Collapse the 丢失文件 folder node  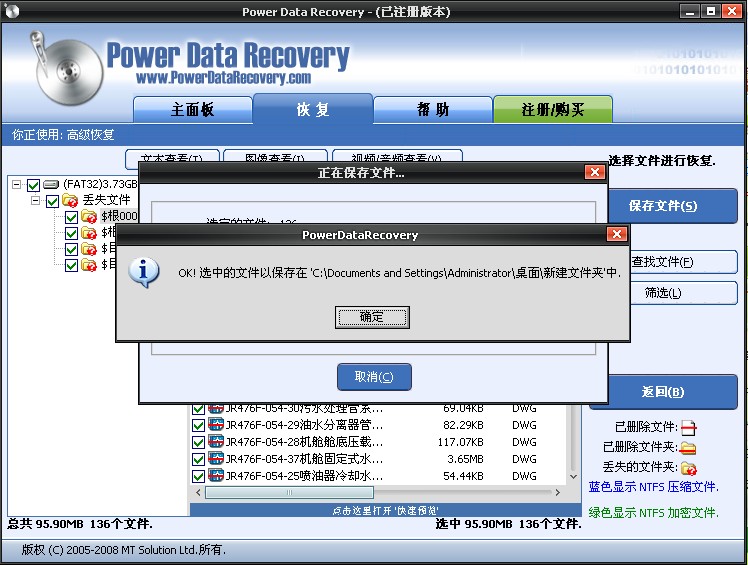(36, 200)
